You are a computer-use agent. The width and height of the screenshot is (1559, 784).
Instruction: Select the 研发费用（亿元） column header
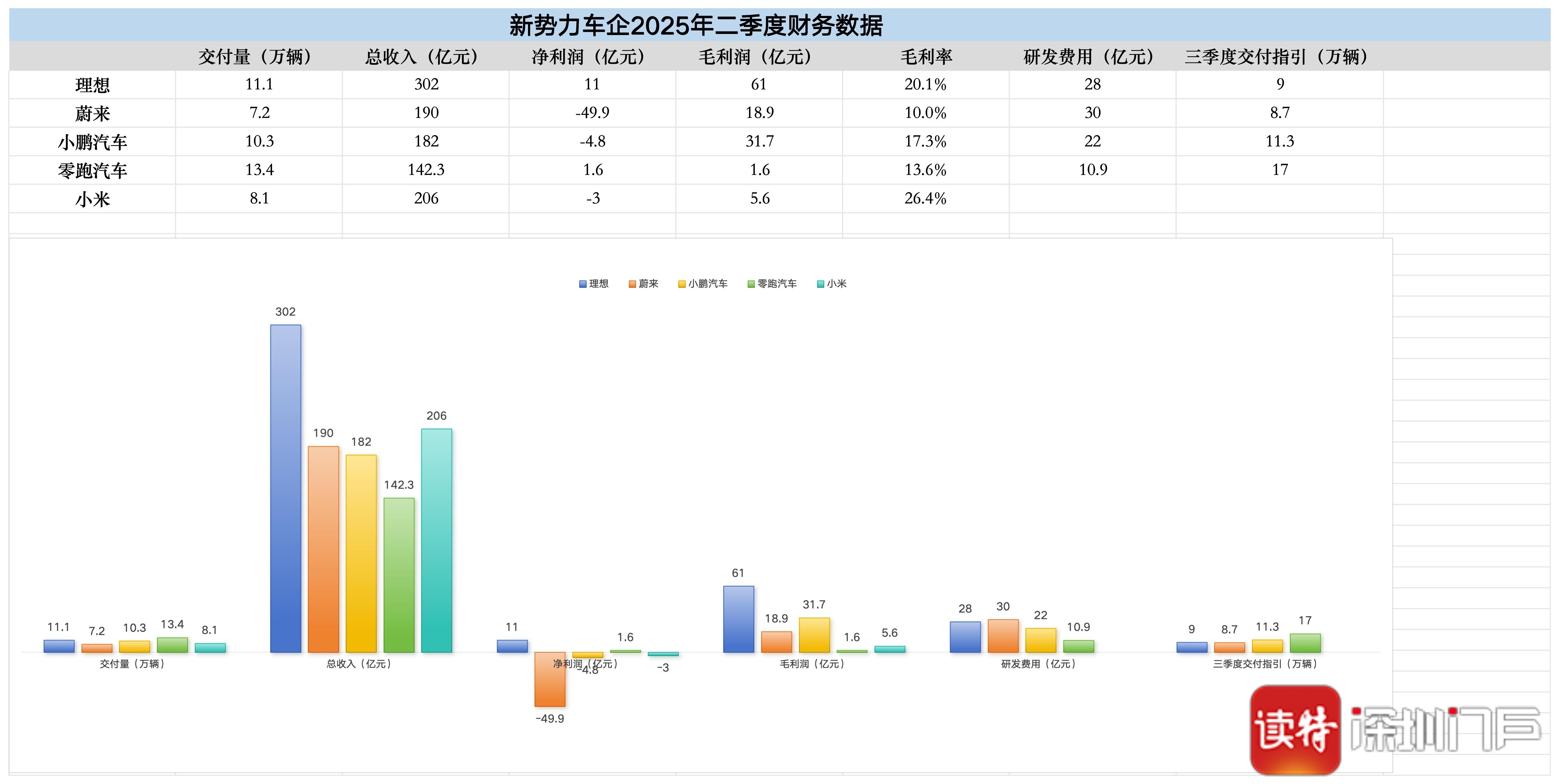(1092, 56)
